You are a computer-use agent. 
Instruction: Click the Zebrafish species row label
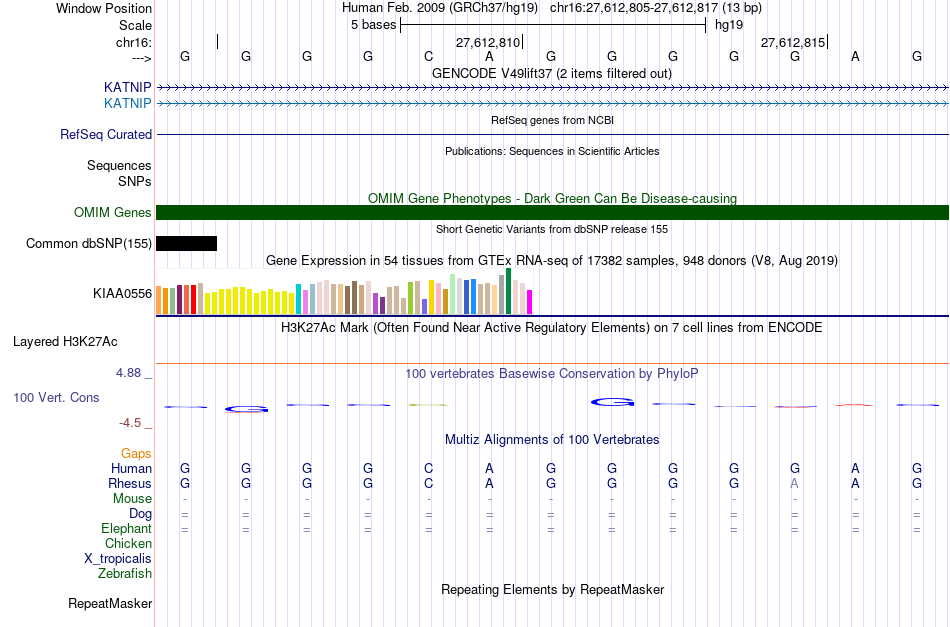pos(125,573)
